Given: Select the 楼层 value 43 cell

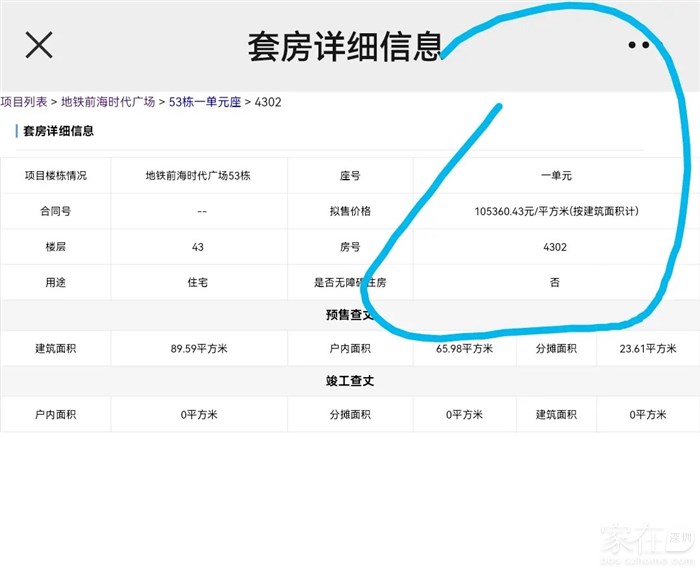Looking at the screenshot, I should coord(198,247).
